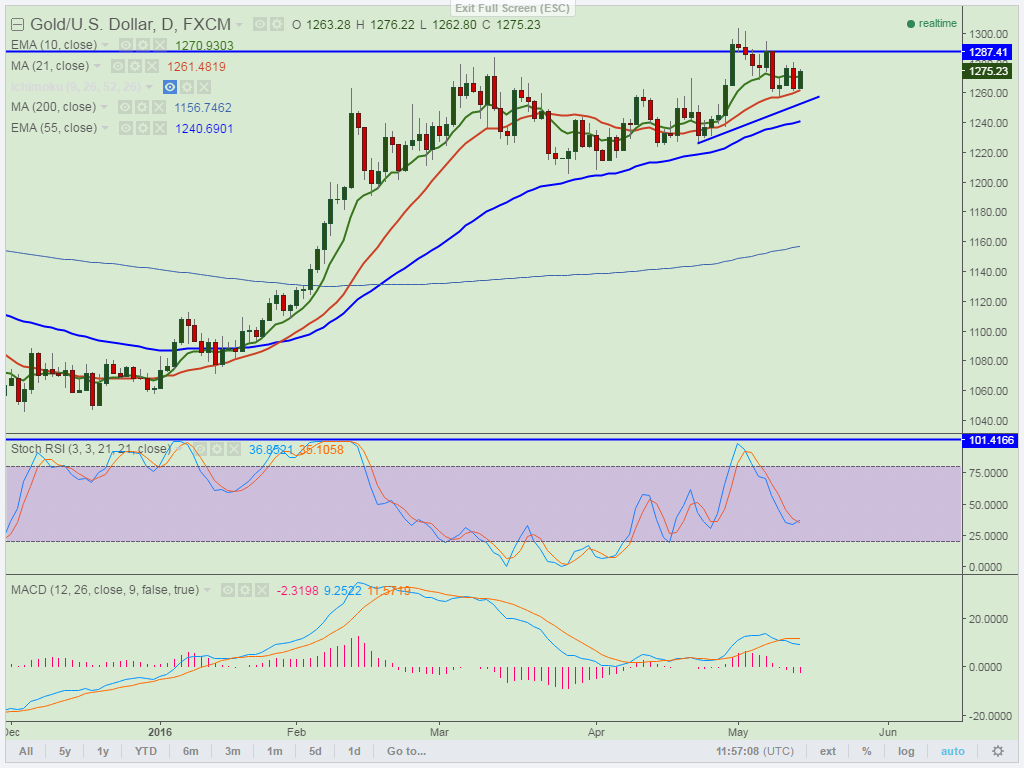Expand EMA (10, close) dropdown arrow

pos(105,45)
